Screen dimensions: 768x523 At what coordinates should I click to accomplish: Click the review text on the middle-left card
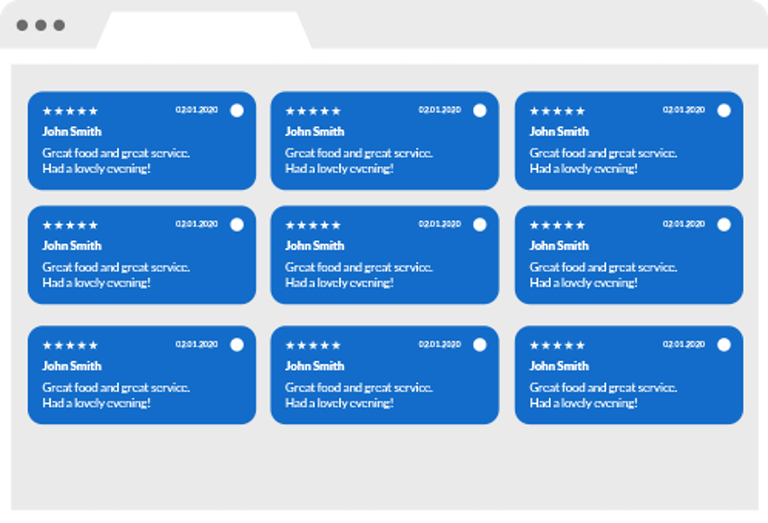coord(116,275)
